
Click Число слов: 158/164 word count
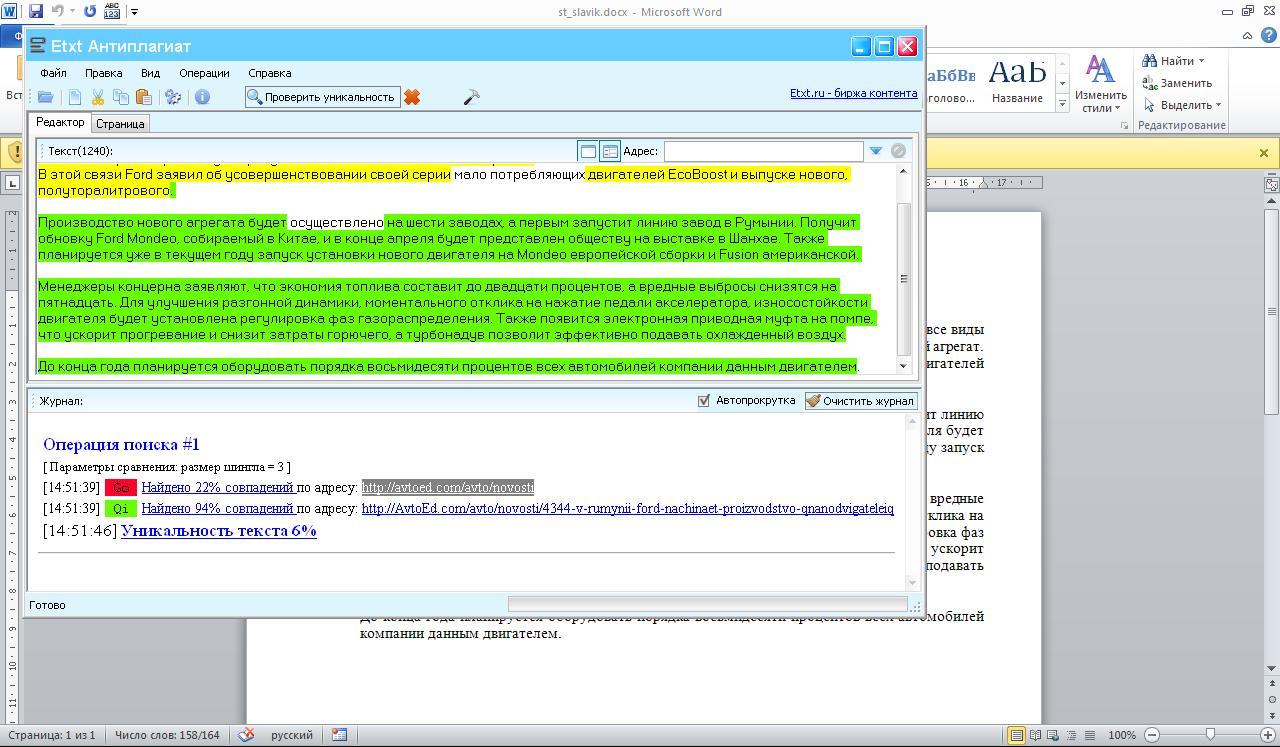pyautogui.click(x=167, y=735)
